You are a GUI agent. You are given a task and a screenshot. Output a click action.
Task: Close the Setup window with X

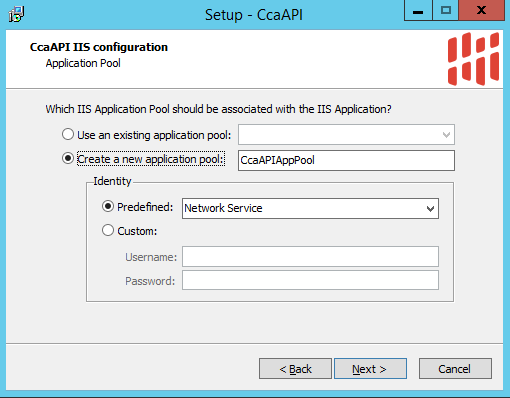pyautogui.click(x=481, y=11)
